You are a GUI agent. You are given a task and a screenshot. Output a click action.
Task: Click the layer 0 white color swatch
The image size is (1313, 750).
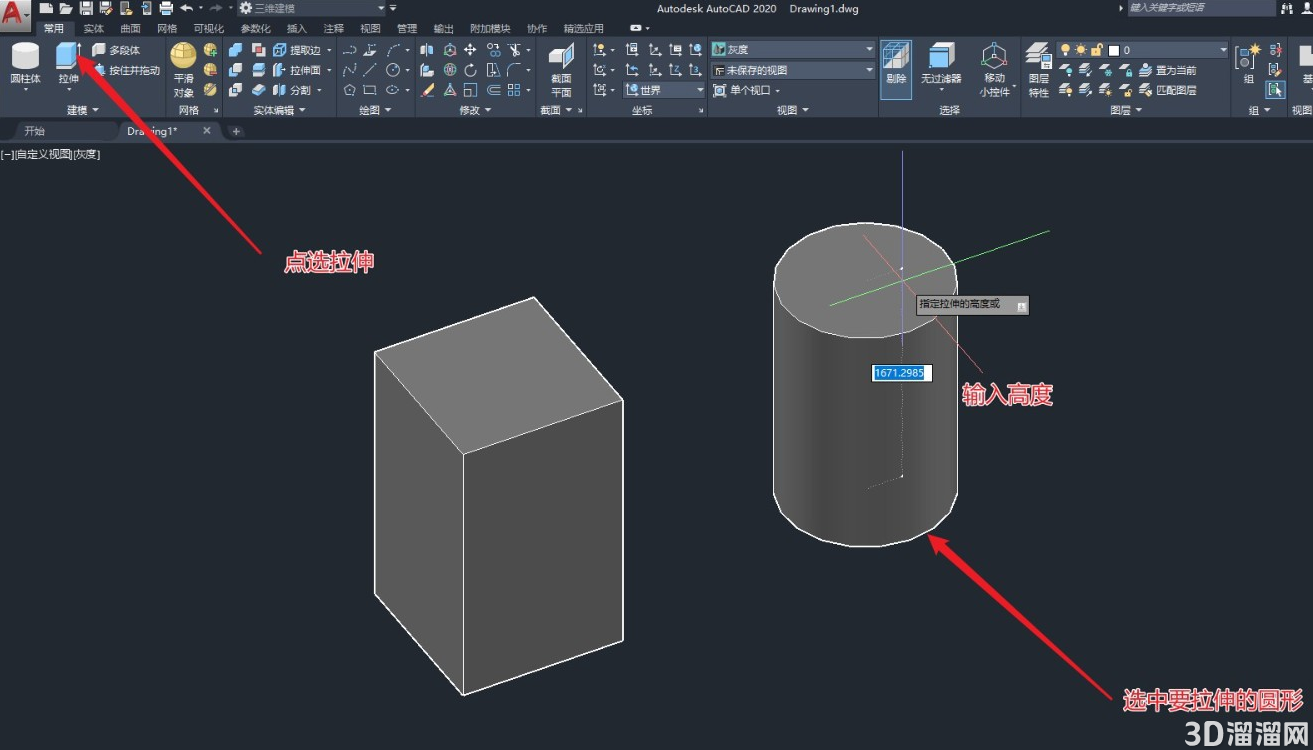coord(1113,50)
